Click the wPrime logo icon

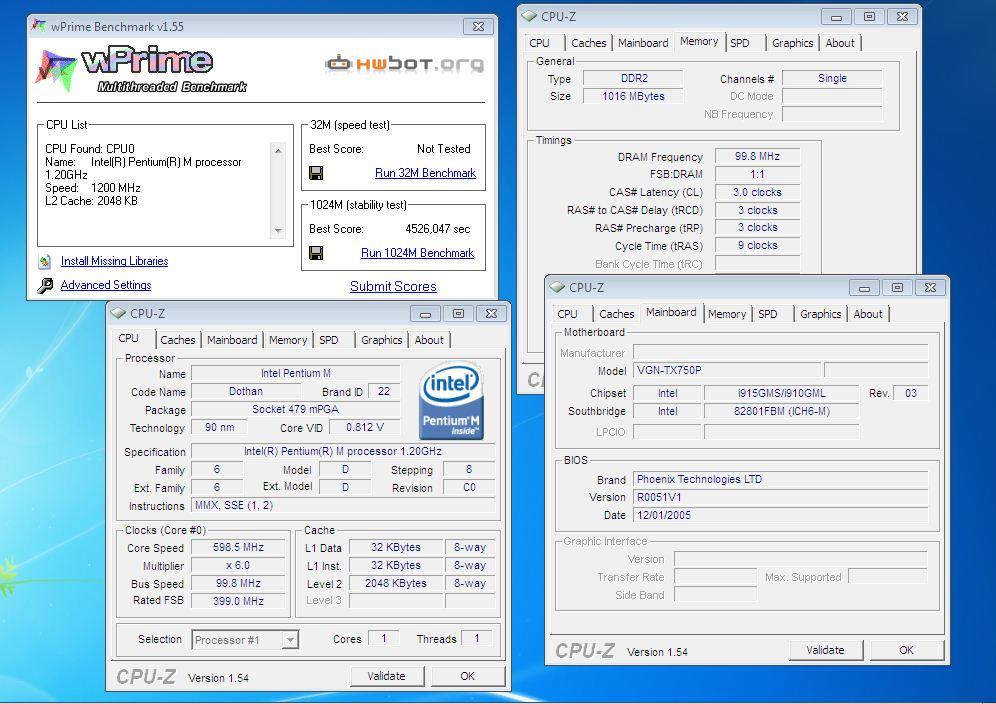56,70
